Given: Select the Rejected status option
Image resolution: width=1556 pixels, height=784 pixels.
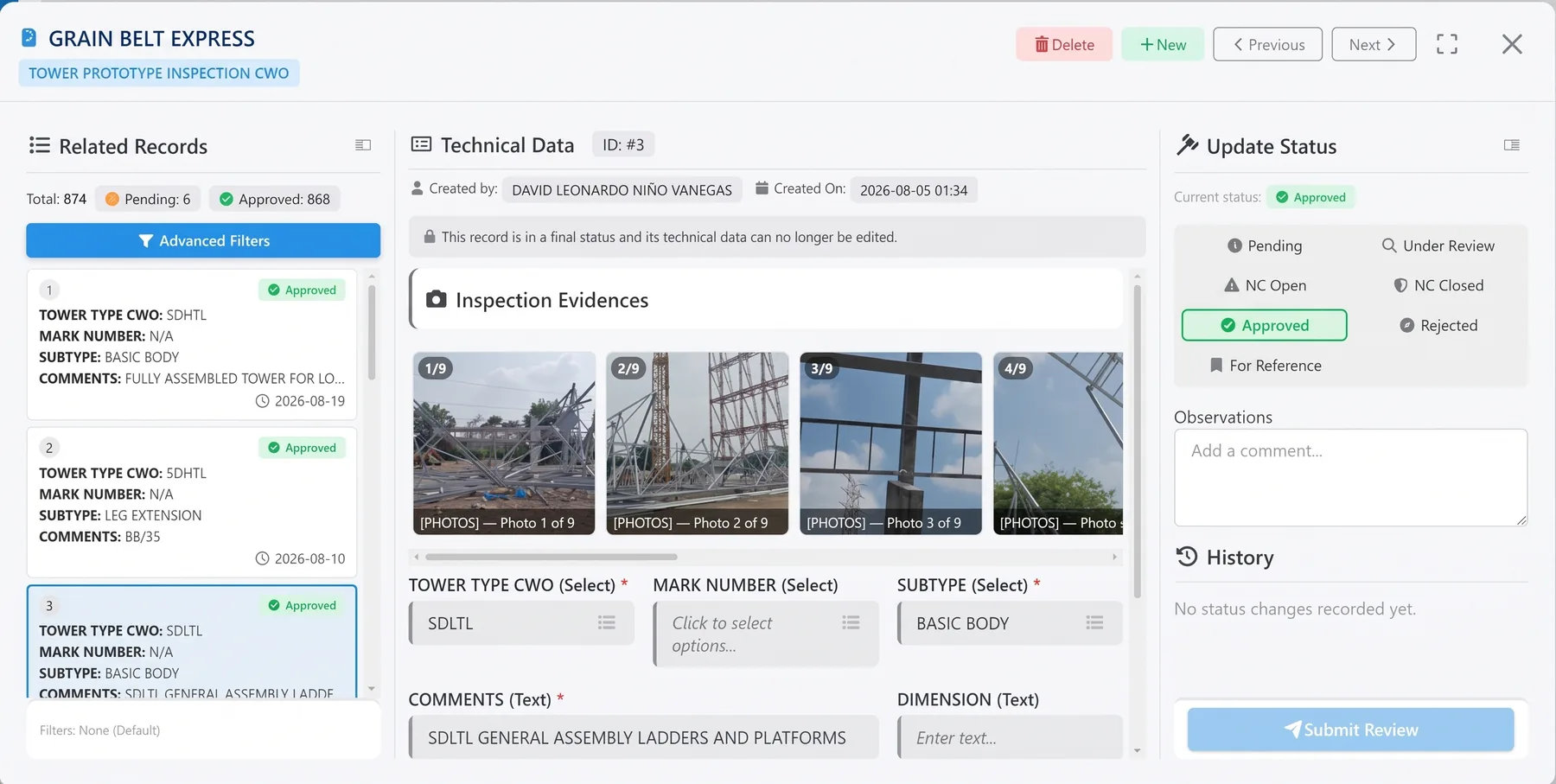Looking at the screenshot, I should click(1438, 325).
